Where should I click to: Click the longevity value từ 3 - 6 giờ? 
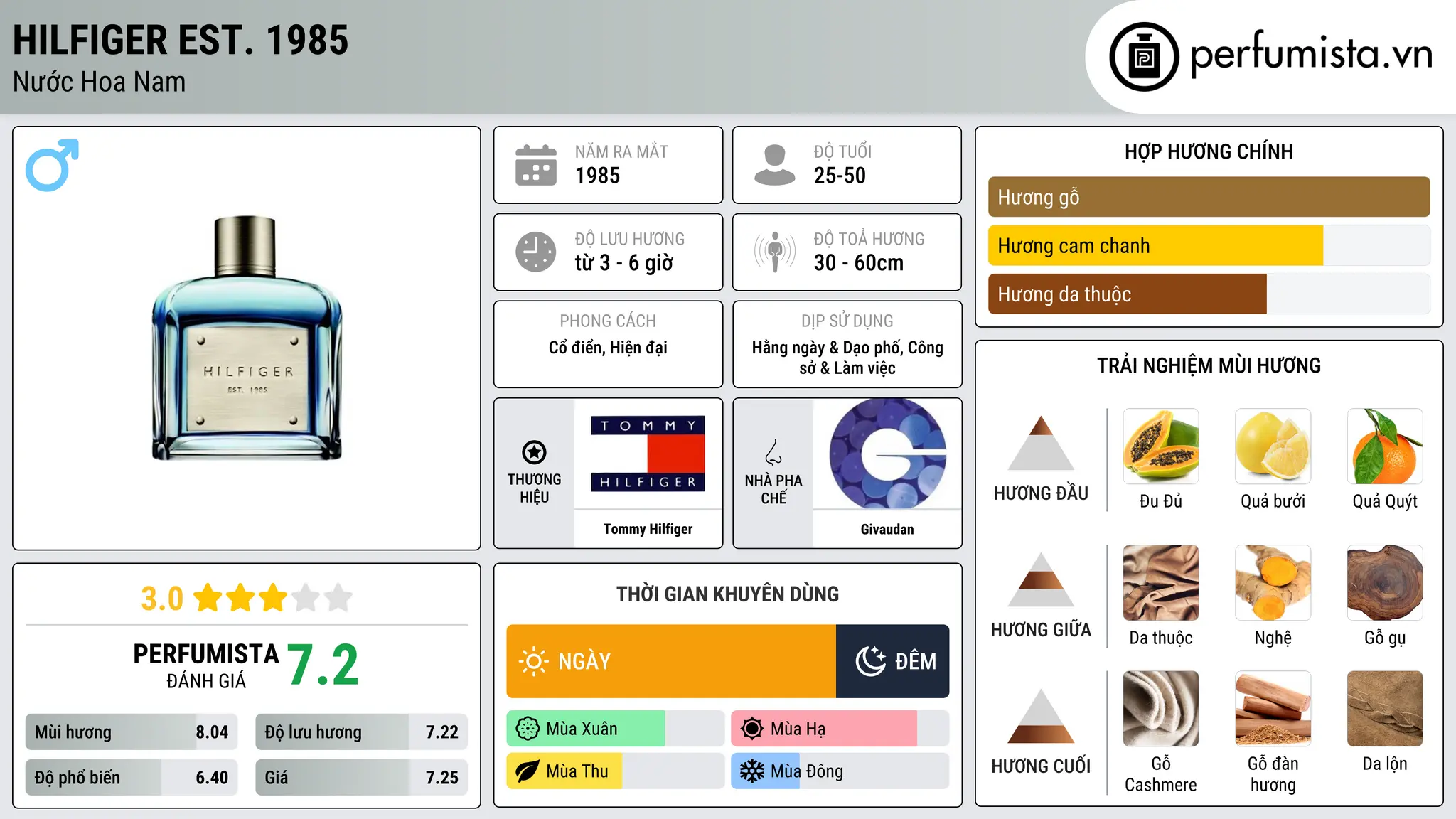click(624, 263)
